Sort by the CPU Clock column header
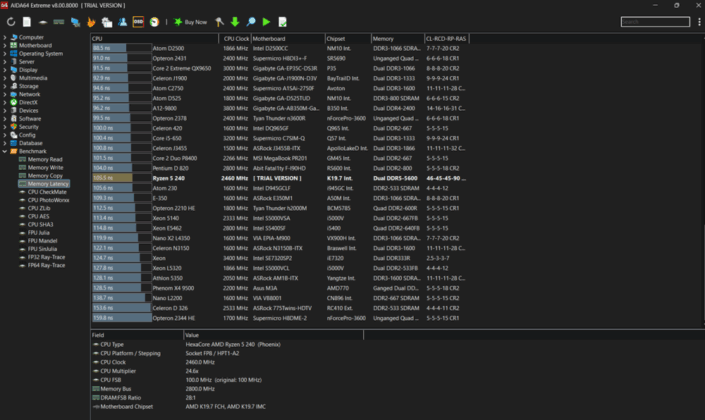The height and width of the screenshot is (420, 705). [234, 39]
